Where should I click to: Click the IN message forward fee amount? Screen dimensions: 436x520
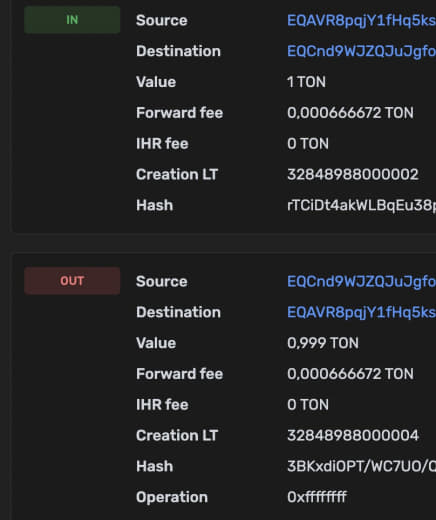point(350,113)
